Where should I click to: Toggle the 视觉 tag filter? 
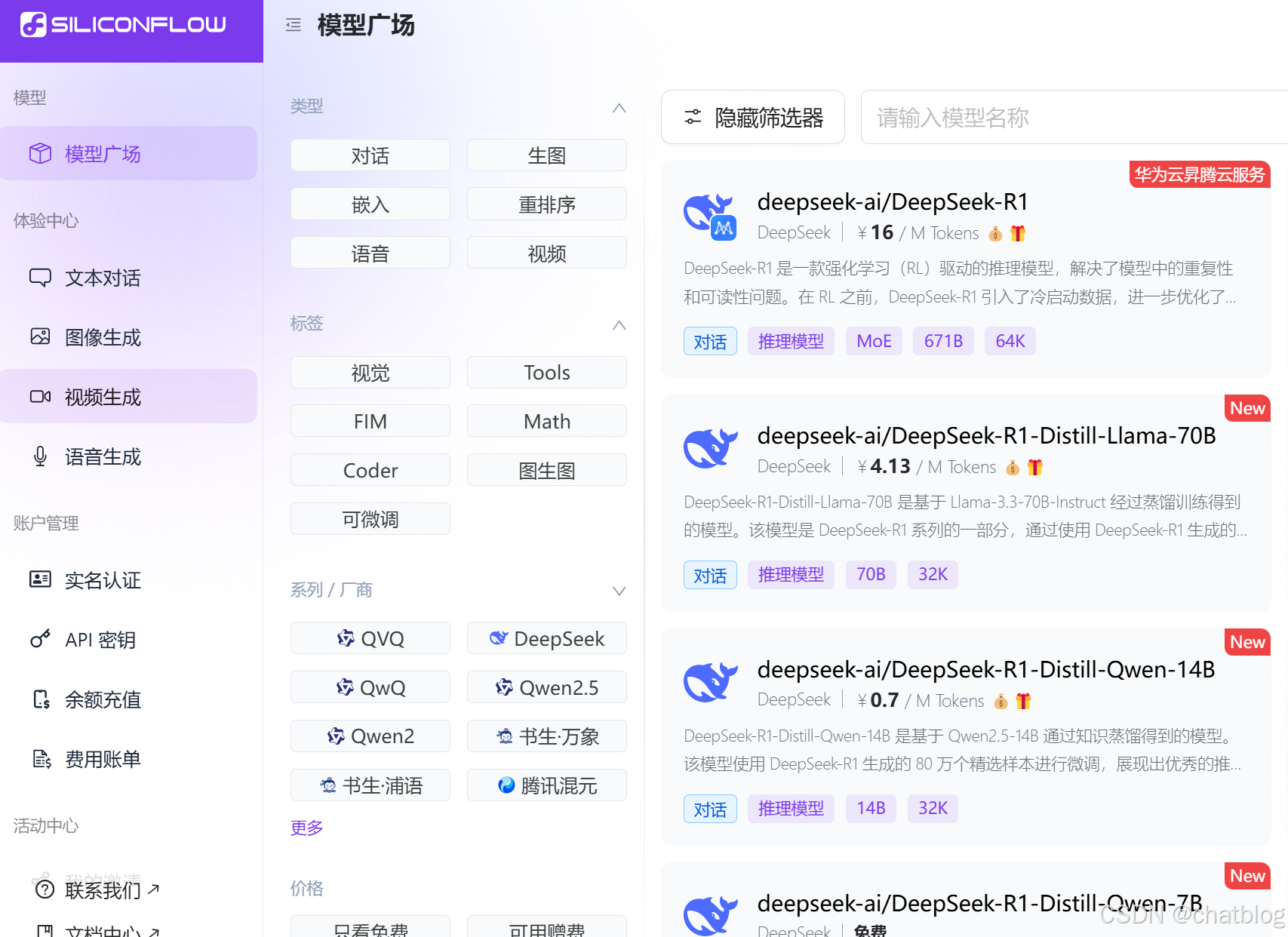pyautogui.click(x=370, y=373)
